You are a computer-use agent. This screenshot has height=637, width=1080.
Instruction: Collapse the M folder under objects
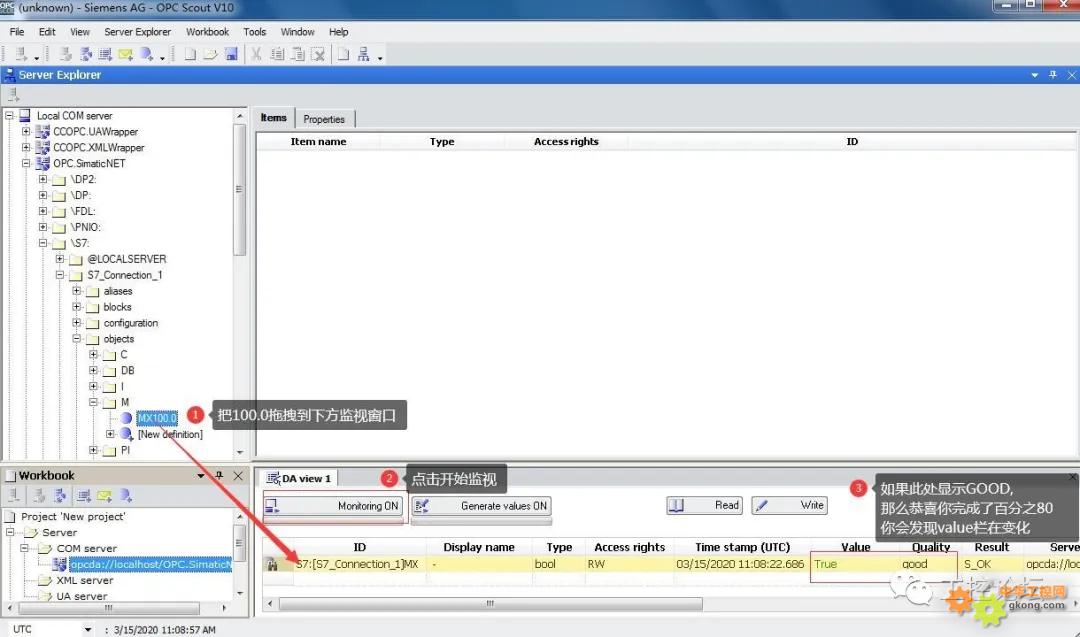coord(94,402)
